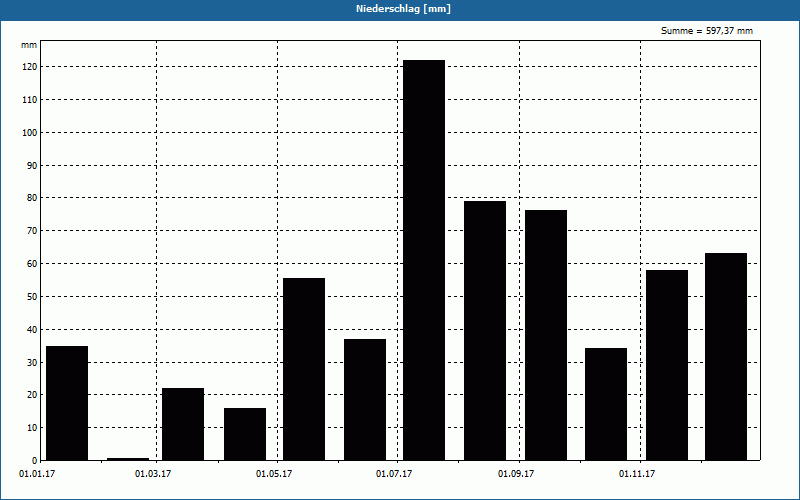Click the "mm" unit label on the y-axis
Screen dimensions: 800x500
(x=29, y=45)
